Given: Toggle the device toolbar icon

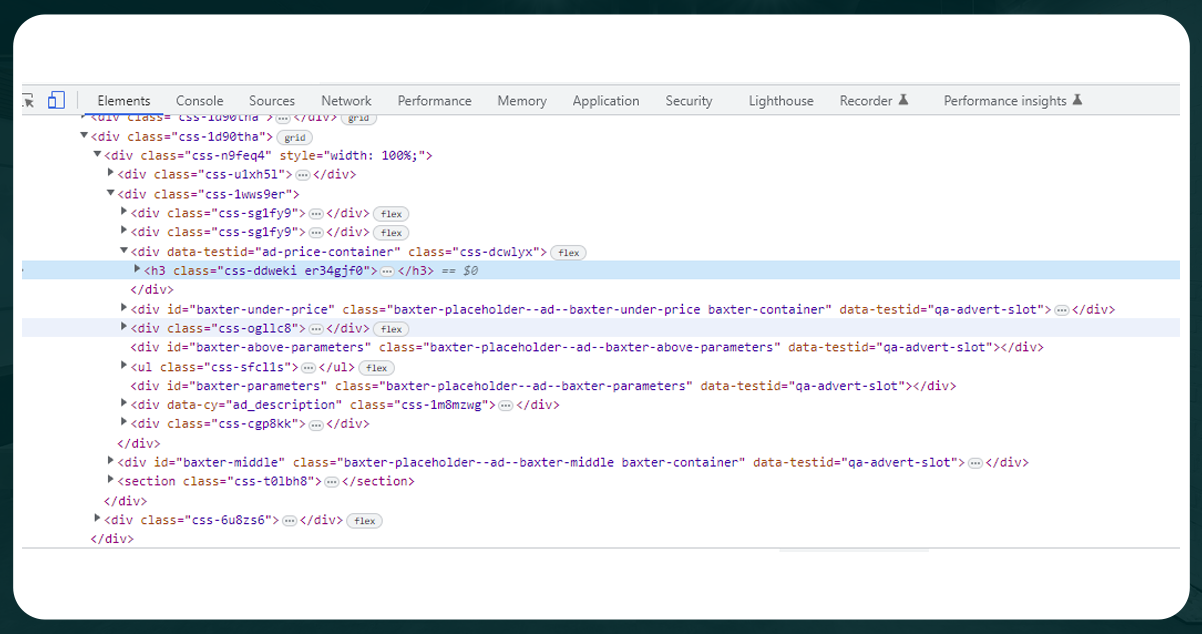Looking at the screenshot, I should [x=56, y=100].
